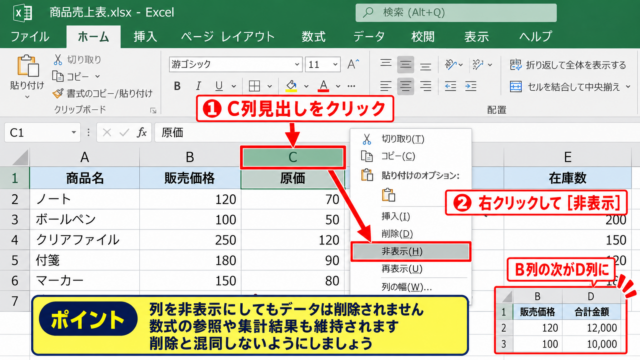Toggle middle vertical alignment
The image size is (640, 360).
(x=405, y=64)
